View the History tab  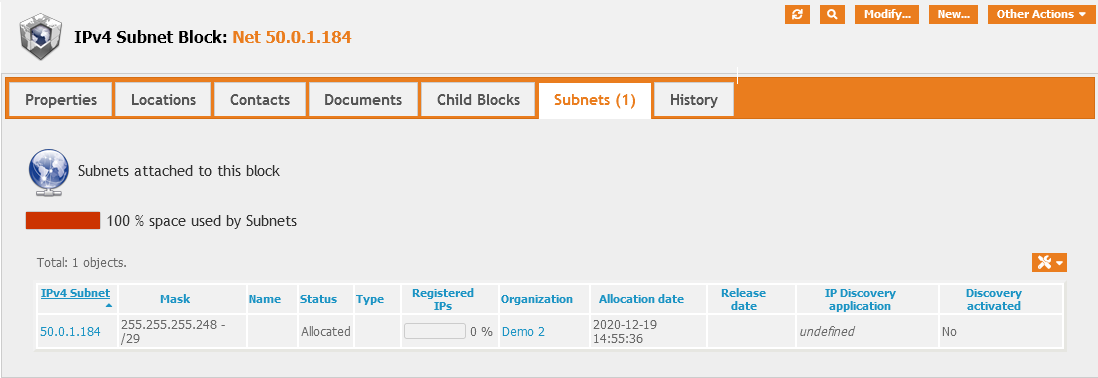(x=693, y=99)
